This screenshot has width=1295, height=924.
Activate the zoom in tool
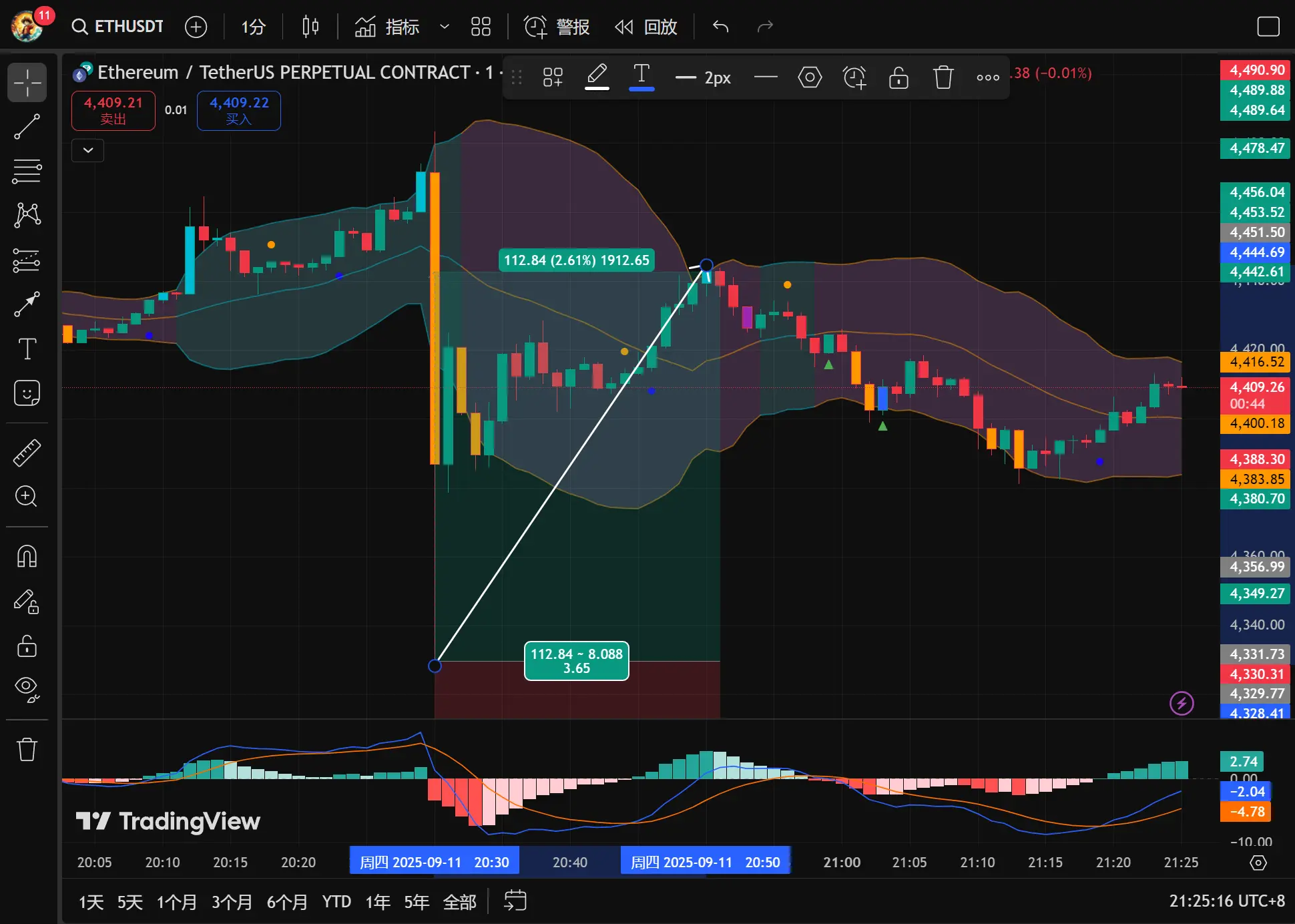click(x=27, y=497)
